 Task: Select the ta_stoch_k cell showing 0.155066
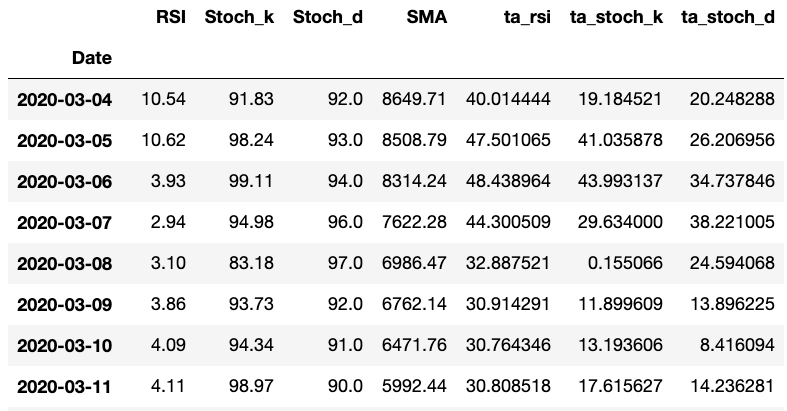click(x=629, y=264)
